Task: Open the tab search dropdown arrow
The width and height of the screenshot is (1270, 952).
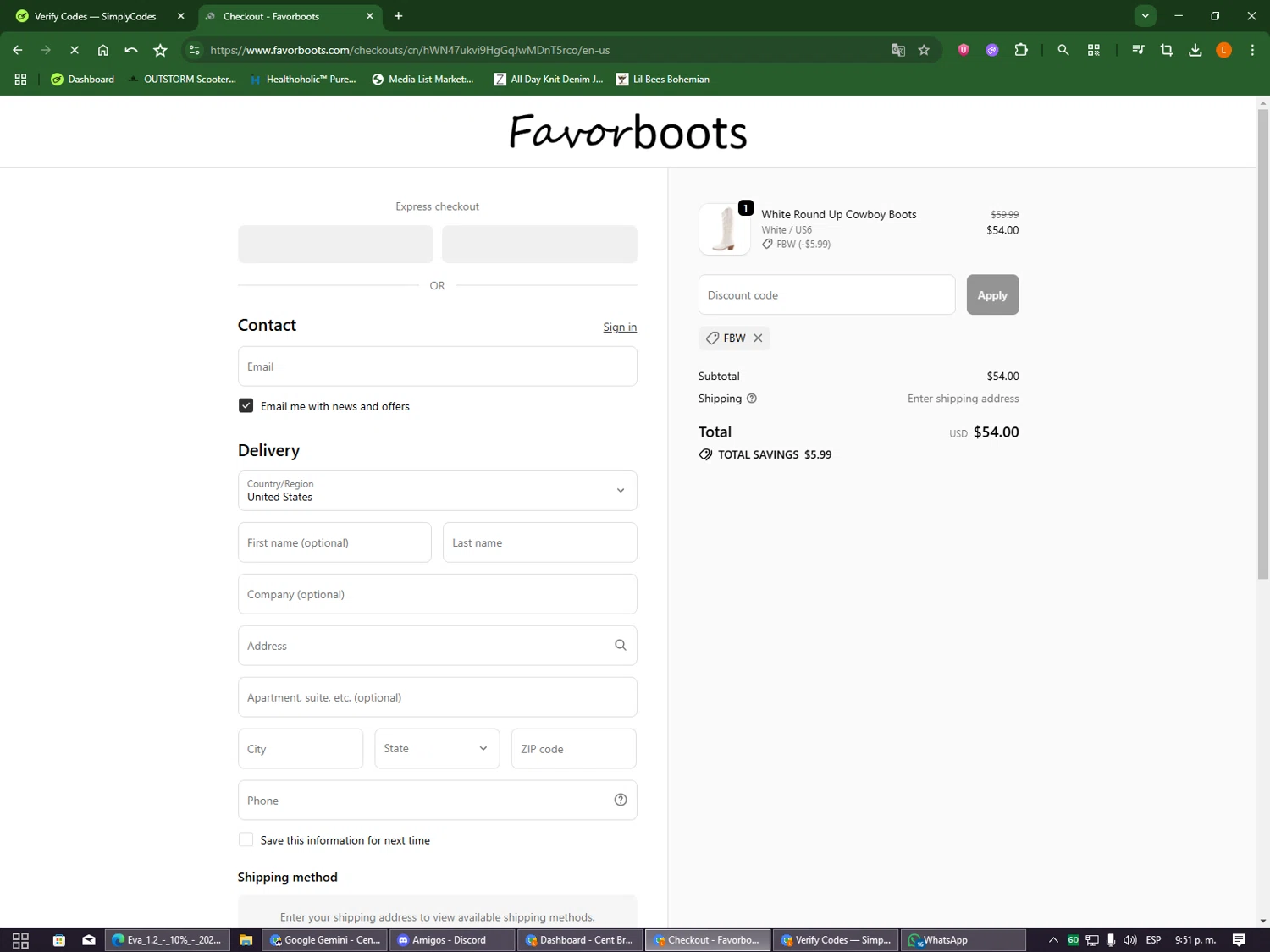Action: point(1145,16)
